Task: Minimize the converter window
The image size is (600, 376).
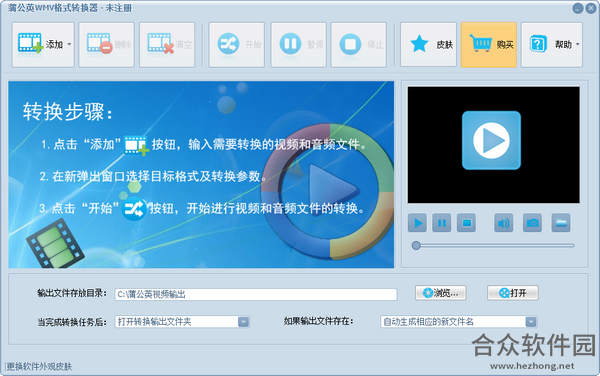Action: pos(578,8)
